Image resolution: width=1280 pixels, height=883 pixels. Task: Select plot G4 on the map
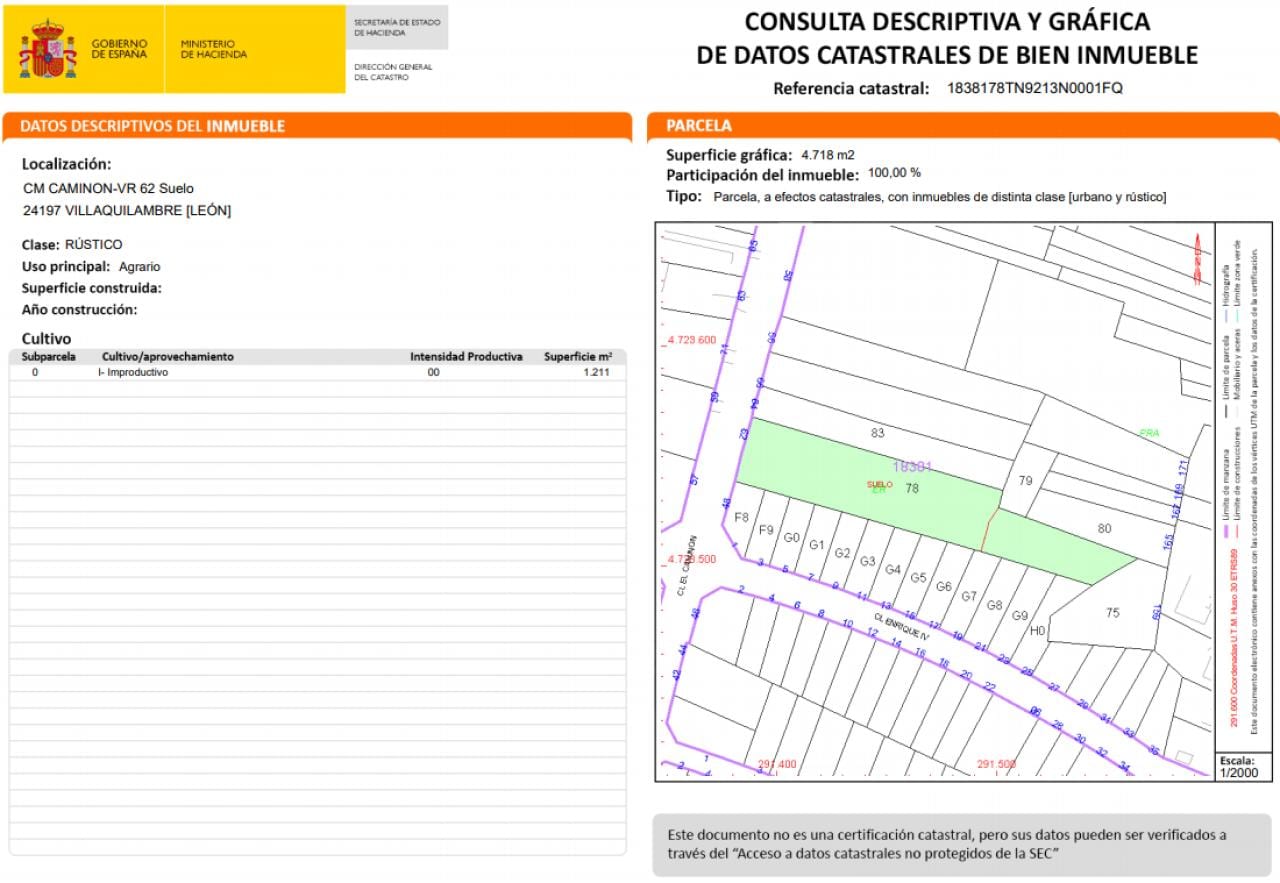click(x=893, y=569)
